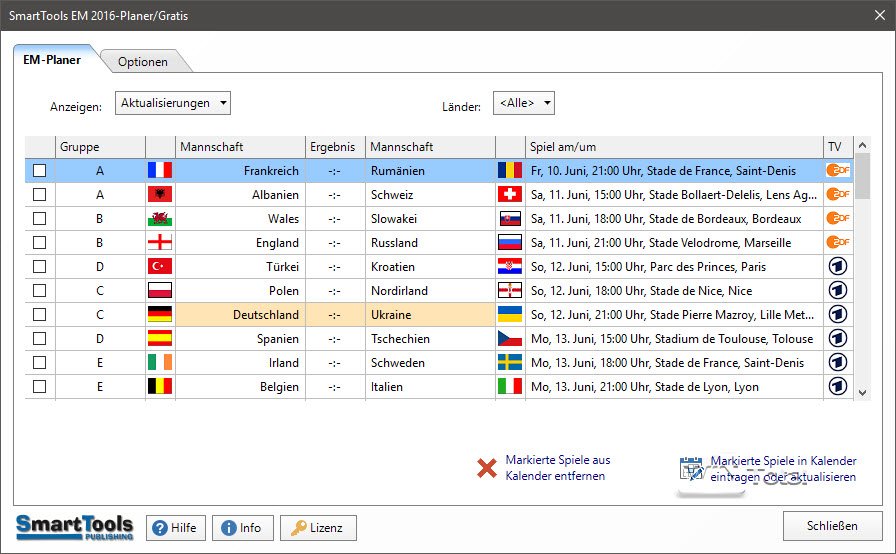Sort by the Gruppe column header
This screenshot has width=896, height=554.
[x=100, y=147]
